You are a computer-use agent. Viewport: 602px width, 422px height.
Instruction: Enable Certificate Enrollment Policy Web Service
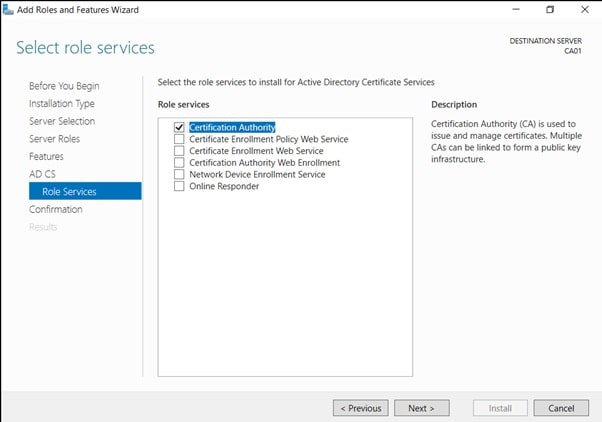click(179, 140)
